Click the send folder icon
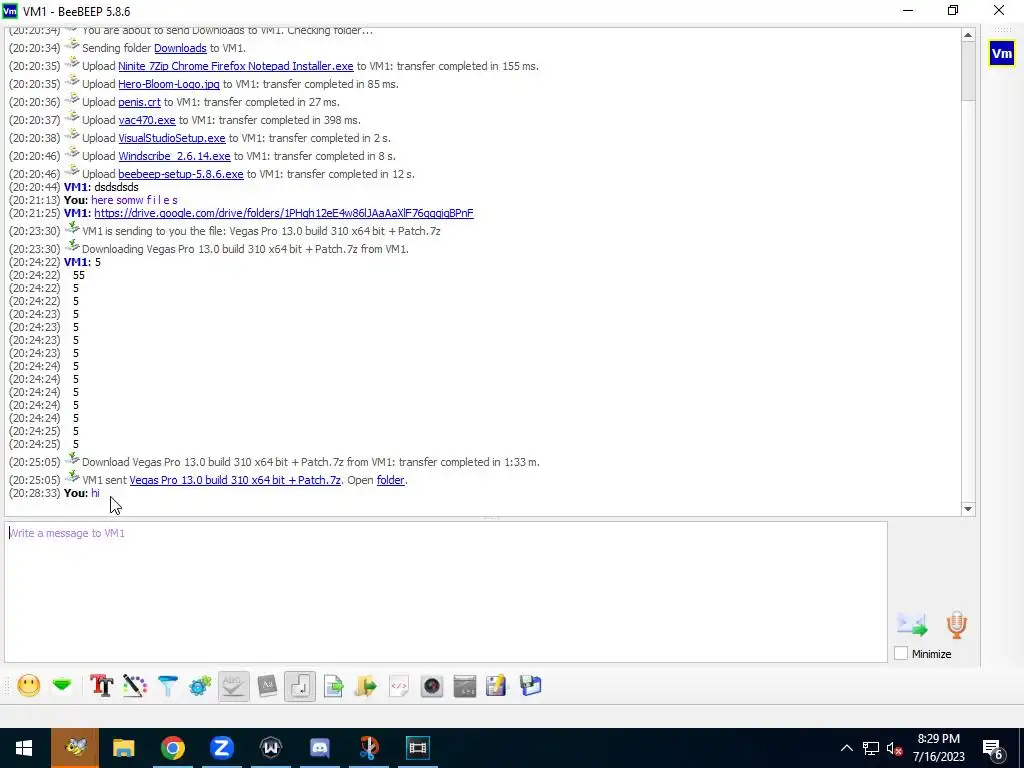Screen dimensions: 1024x768 point(366,686)
